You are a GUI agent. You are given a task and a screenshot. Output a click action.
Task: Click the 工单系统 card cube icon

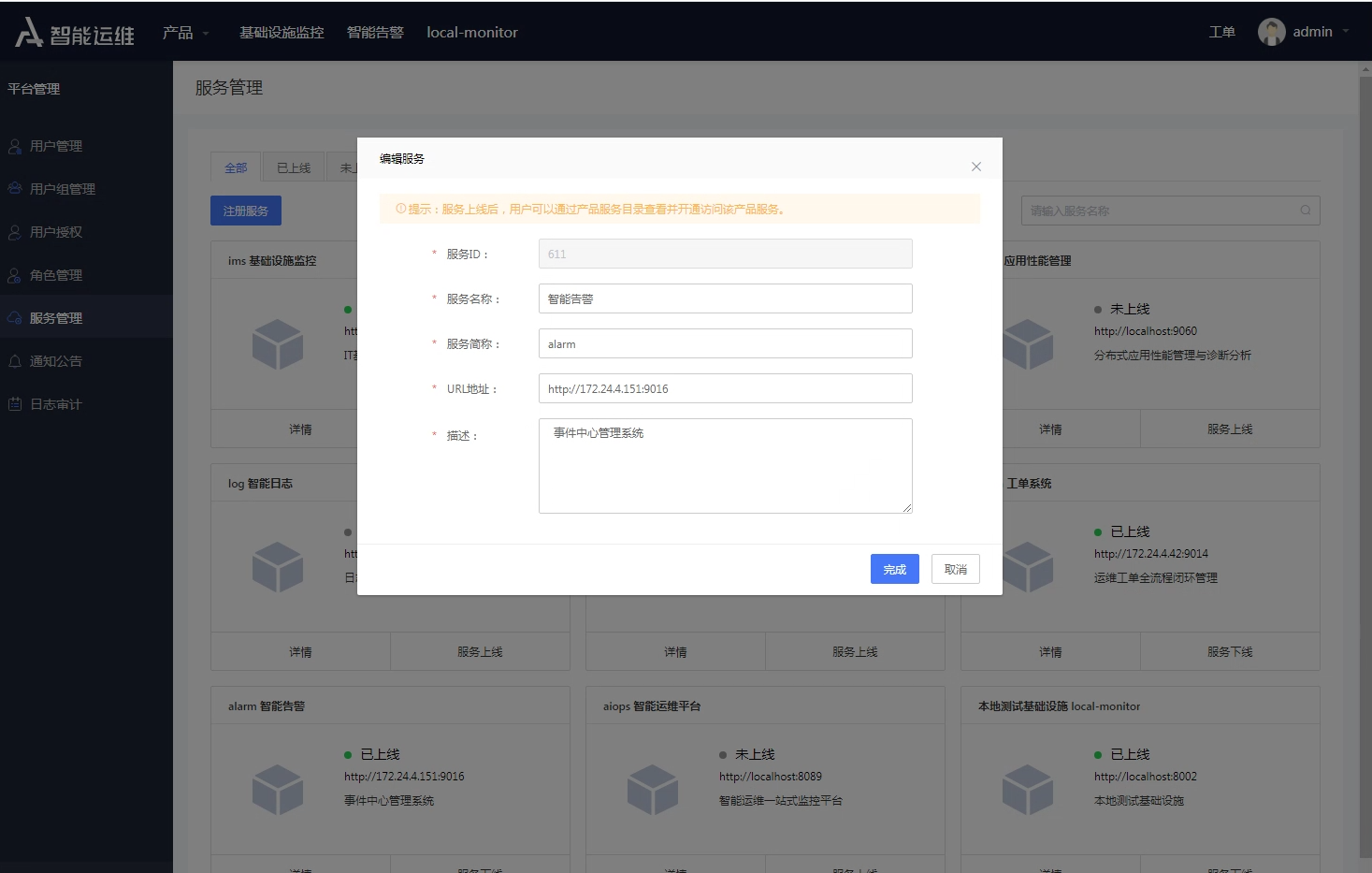point(1029,567)
